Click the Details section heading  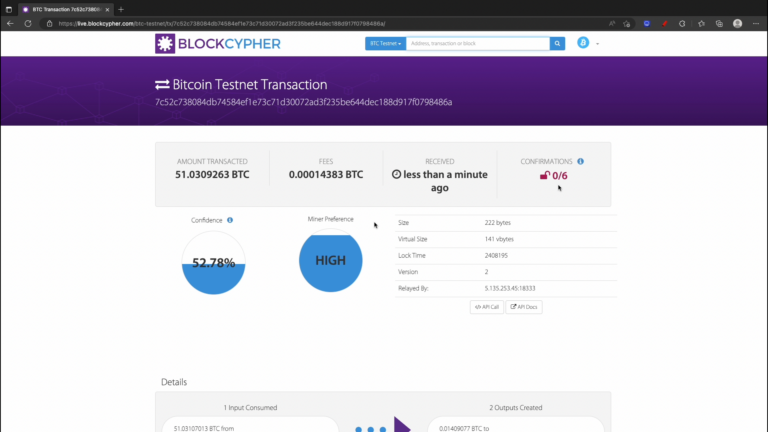[x=174, y=382]
